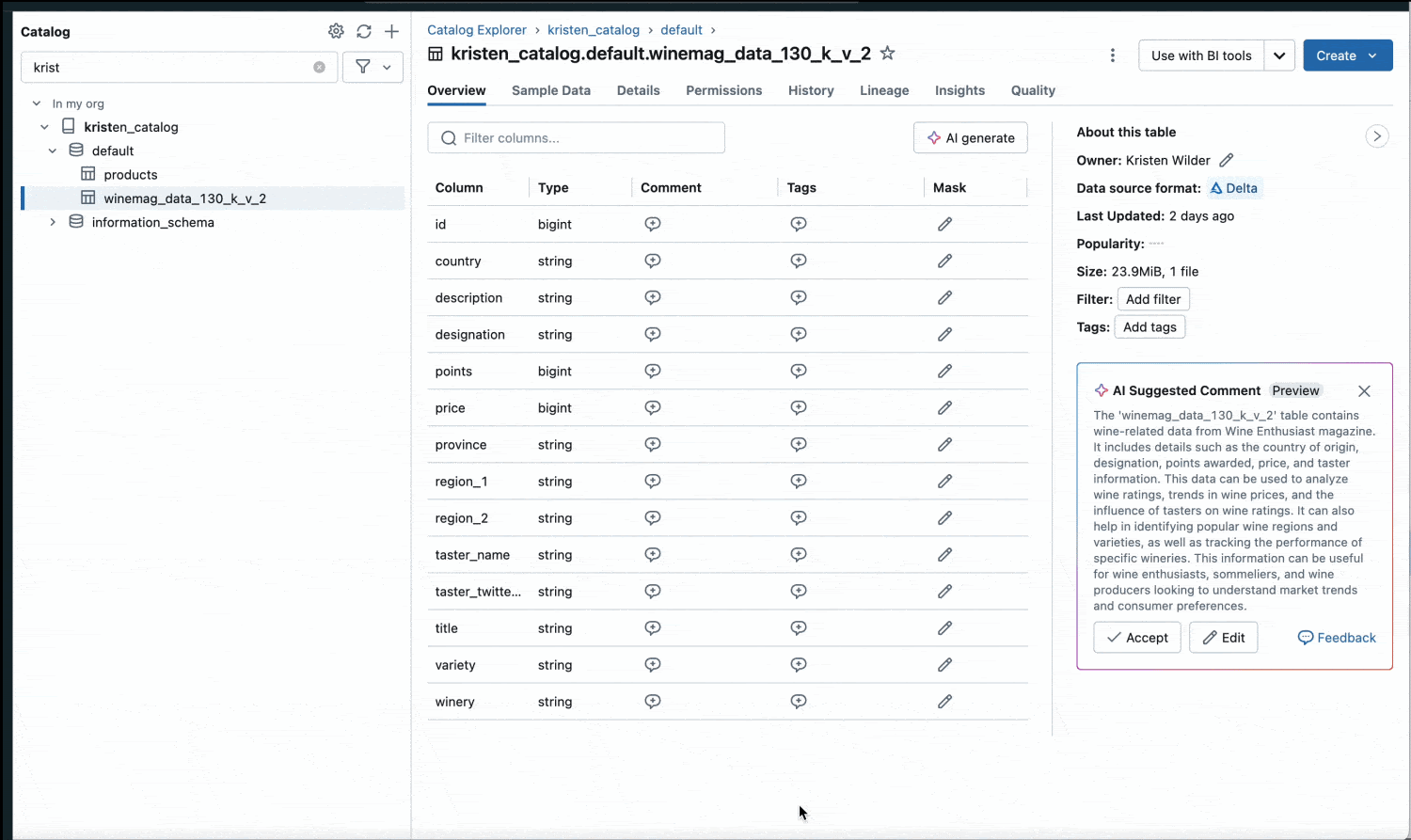Edit mask for the price column
The height and width of the screenshot is (840, 1411).
point(944,407)
